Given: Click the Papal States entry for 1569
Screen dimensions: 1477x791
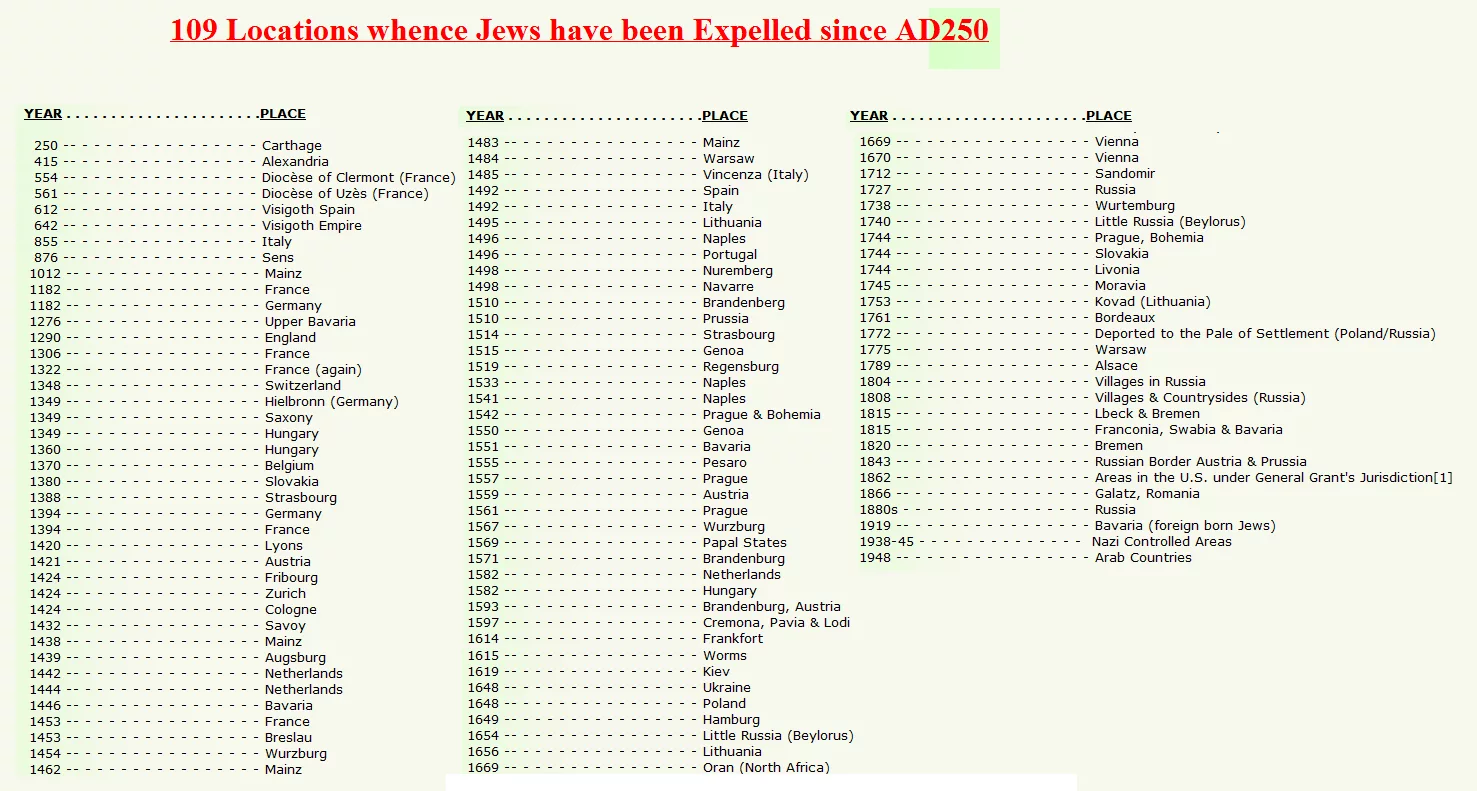Looking at the screenshot, I should 745,543.
